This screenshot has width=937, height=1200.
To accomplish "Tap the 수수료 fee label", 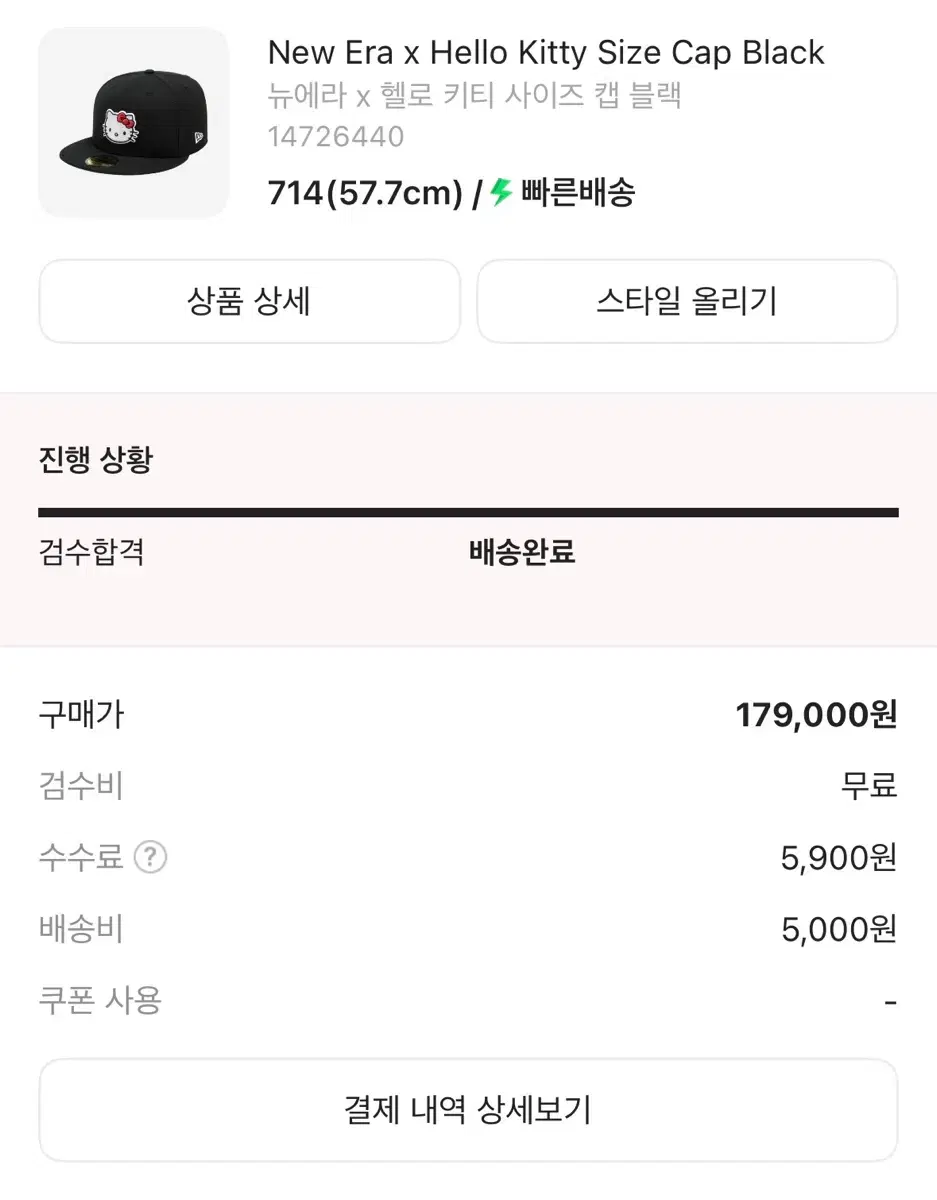I will pyautogui.click(x=81, y=857).
